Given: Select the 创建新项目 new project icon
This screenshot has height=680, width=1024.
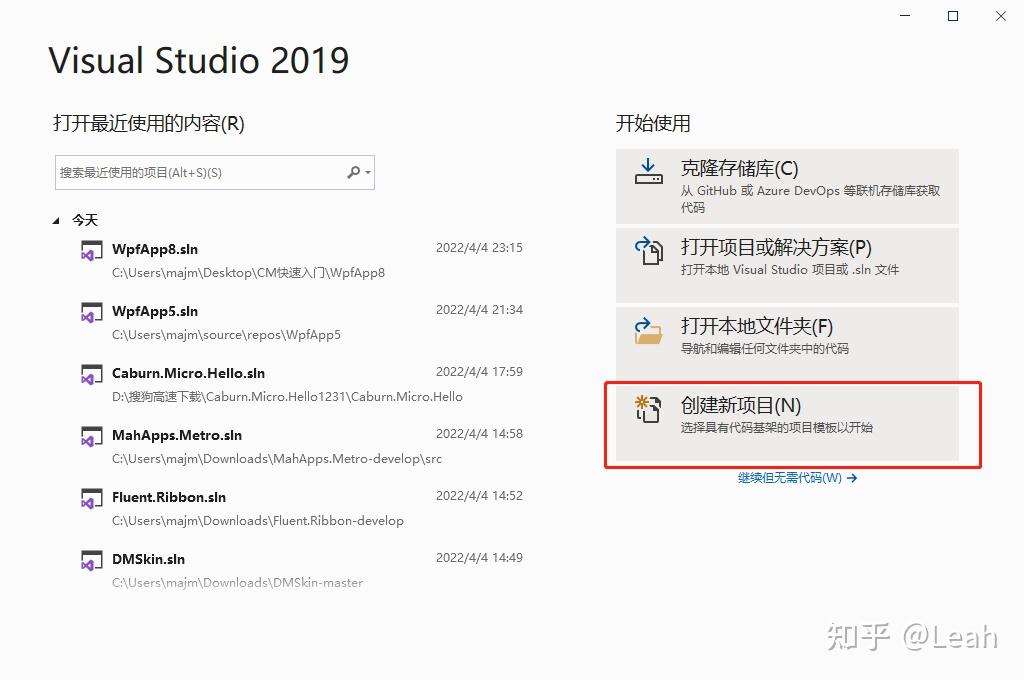Looking at the screenshot, I should point(648,409).
